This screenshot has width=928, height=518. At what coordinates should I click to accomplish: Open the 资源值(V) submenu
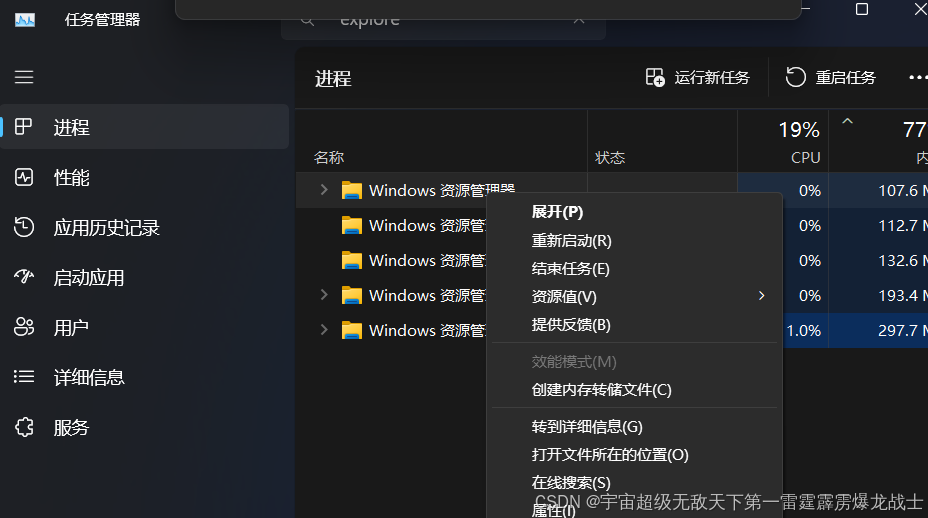tap(634, 297)
